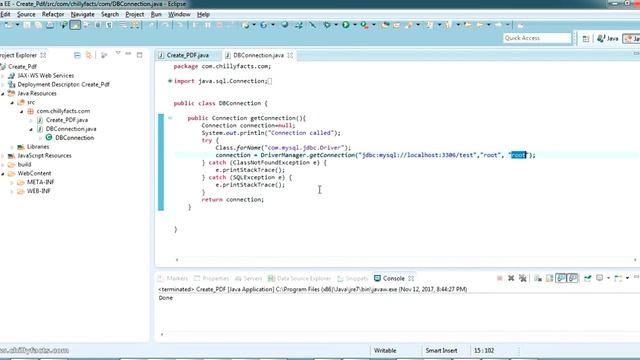
Task: Toggle Link with Editor in Project Explorer
Action: coord(89,55)
